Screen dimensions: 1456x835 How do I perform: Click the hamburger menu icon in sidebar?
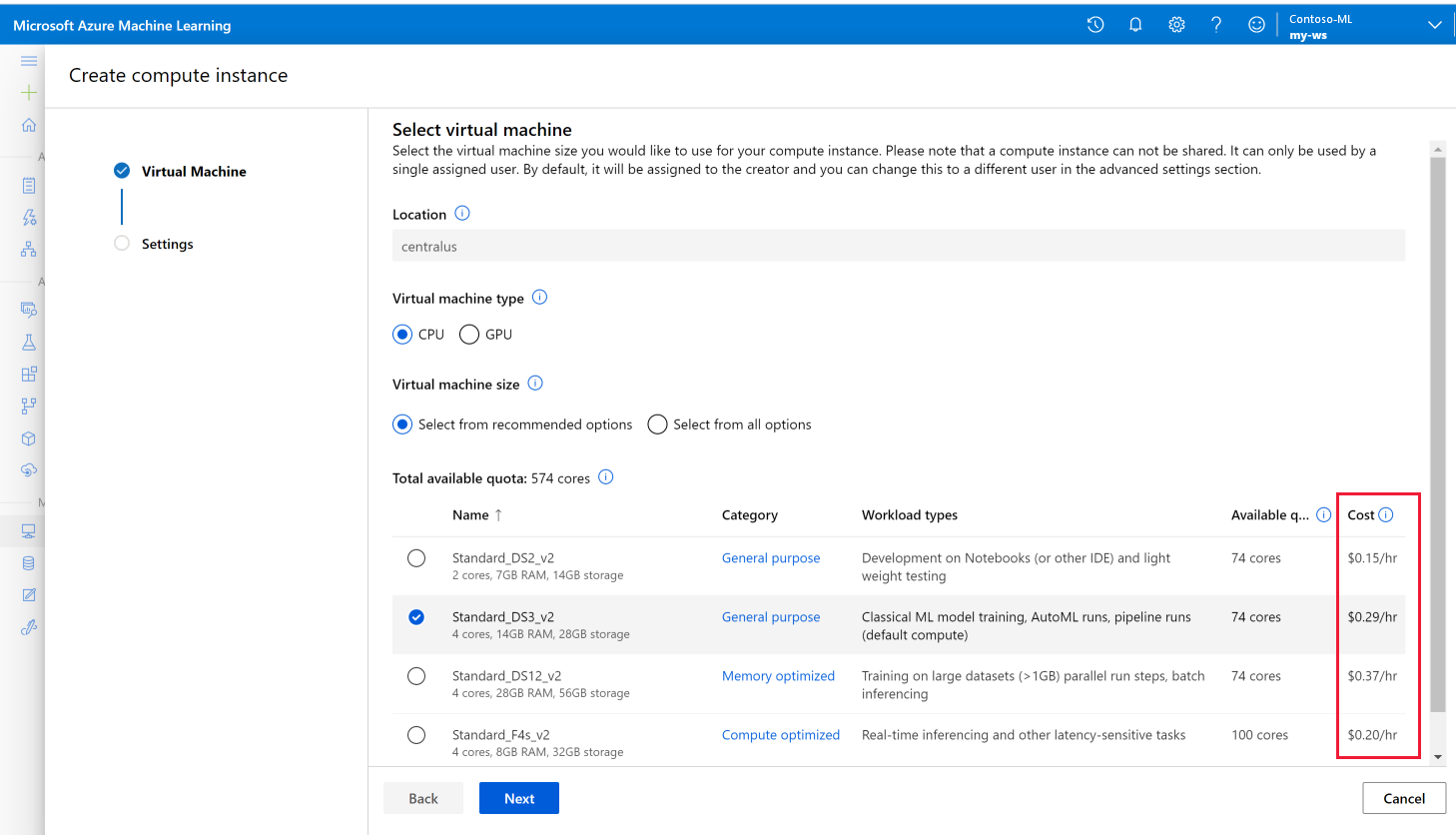(29, 61)
